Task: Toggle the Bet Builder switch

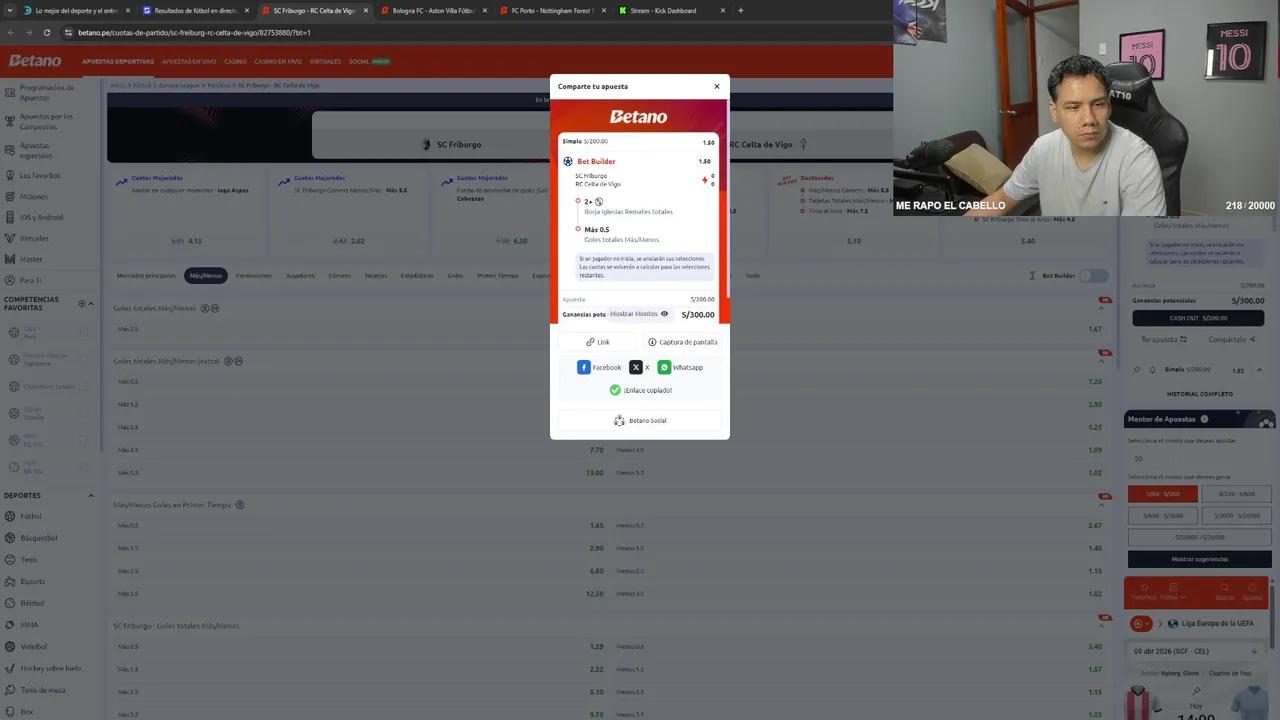Action: pyautogui.click(x=1094, y=276)
